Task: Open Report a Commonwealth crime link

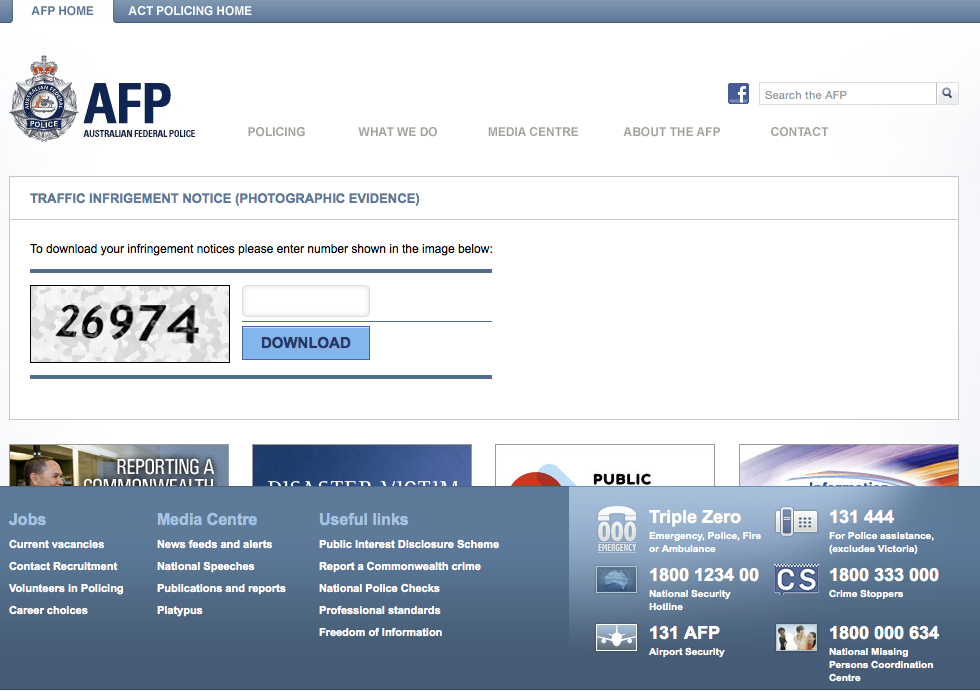Action: [x=400, y=566]
